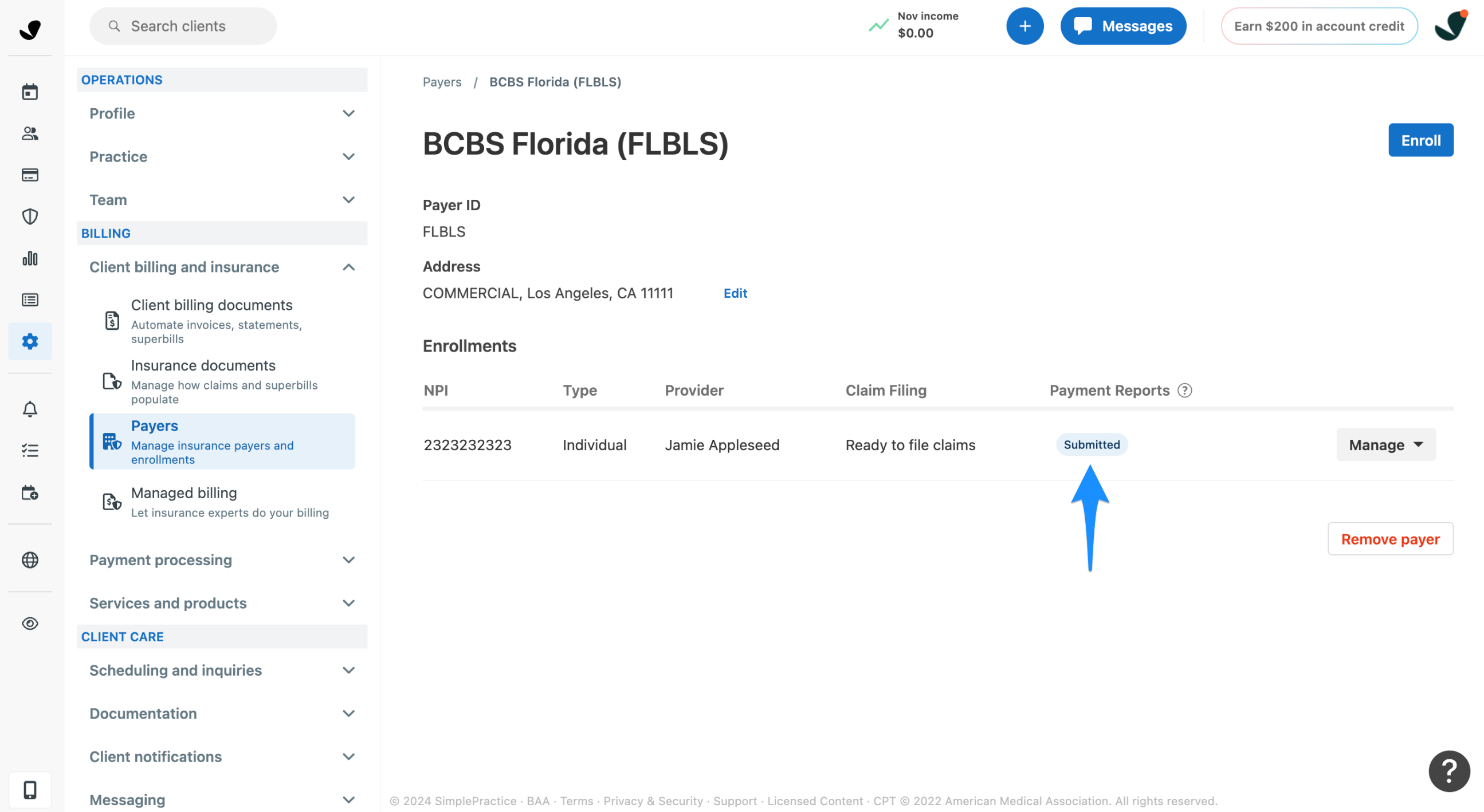Click the search magnifier icon
The image size is (1484, 812).
click(114, 26)
